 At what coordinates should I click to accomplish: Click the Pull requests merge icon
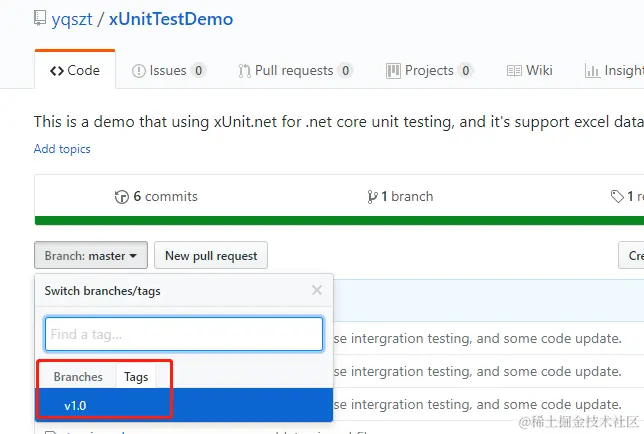coord(244,71)
